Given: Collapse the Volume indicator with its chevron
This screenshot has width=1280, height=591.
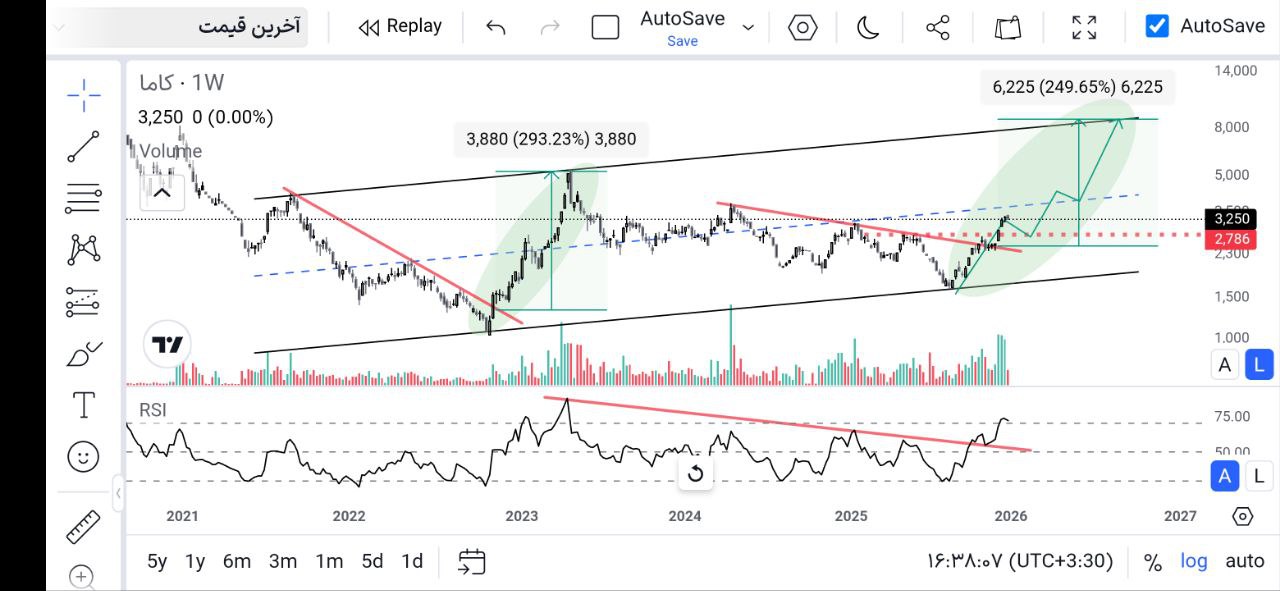Looking at the screenshot, I should [163, 190].
